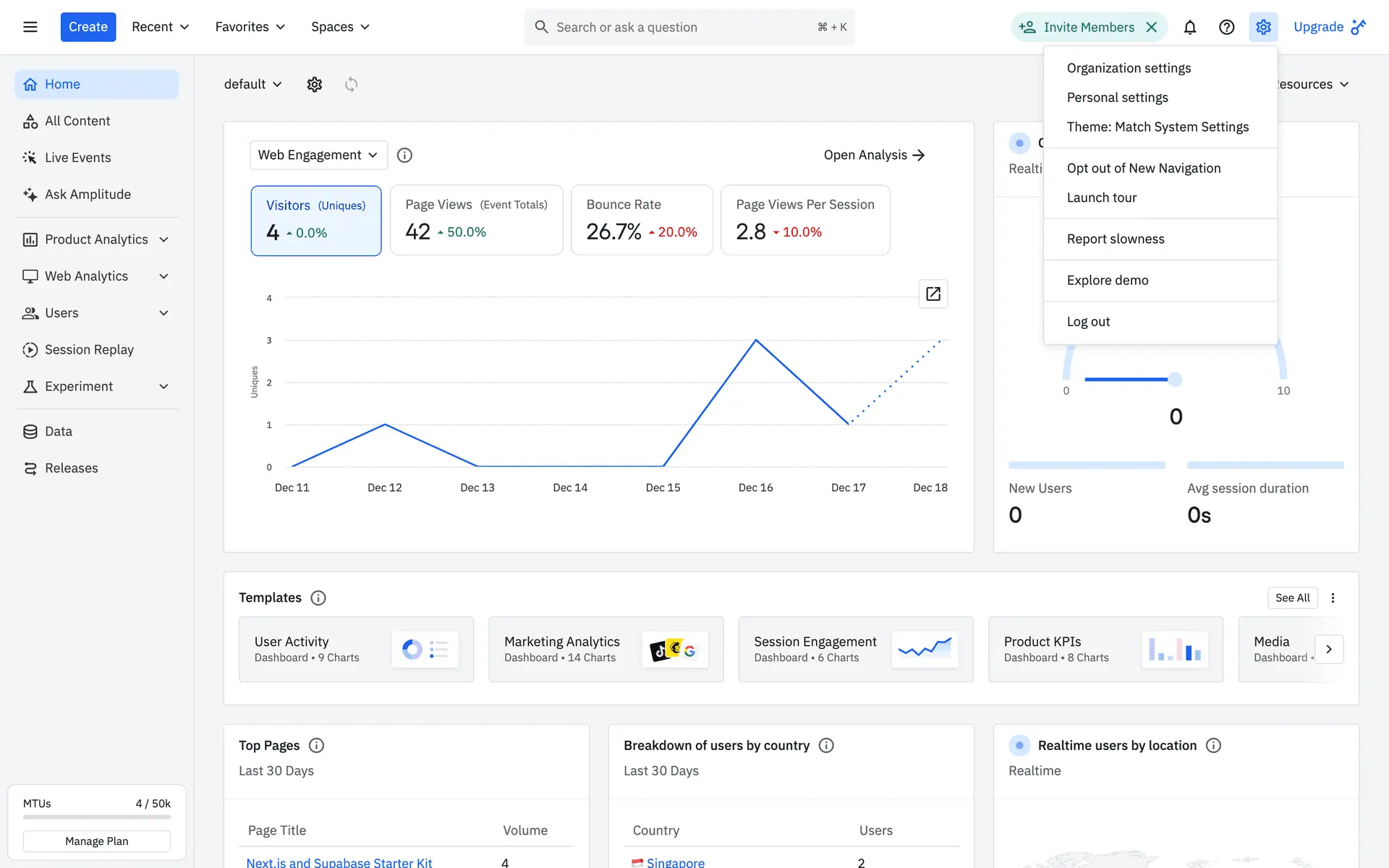This screenshot has width=1389, height=868.
Task: Open the Templates three-dot menu
Action: tap(1333, 597)
